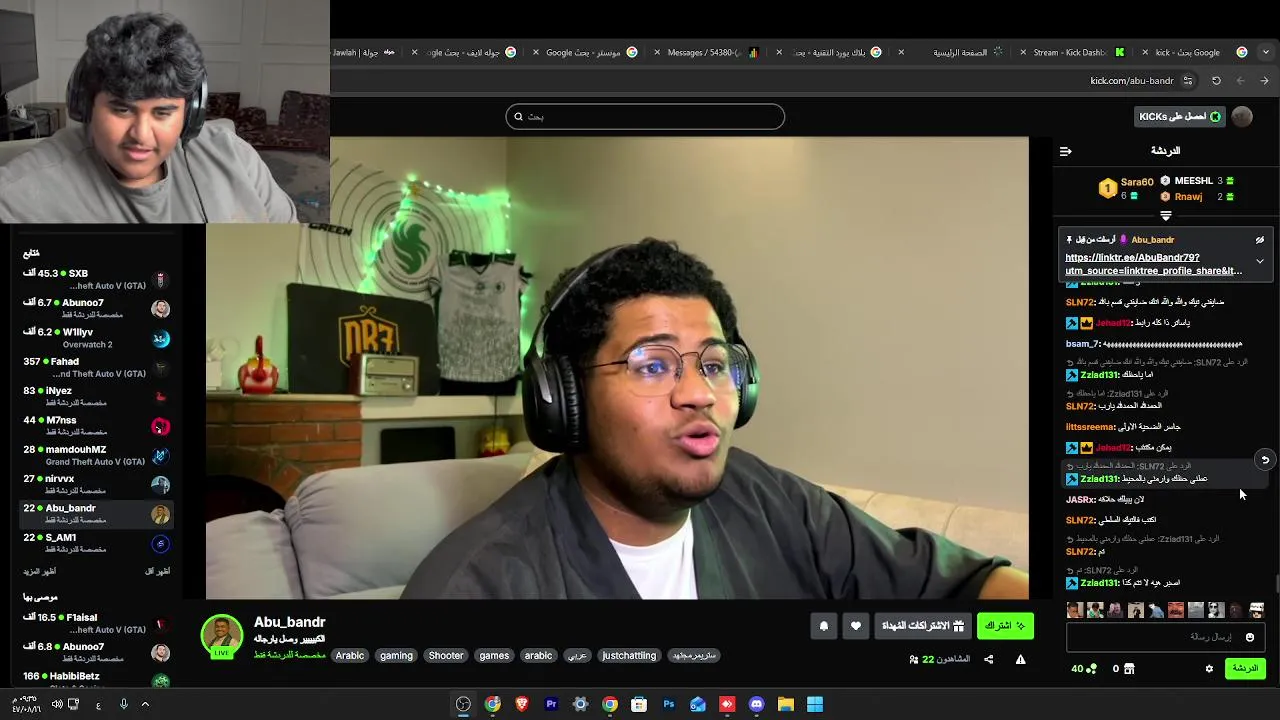Share the stream via share icon
This screenshot has width=1280, height=720.
click(989, 659)
